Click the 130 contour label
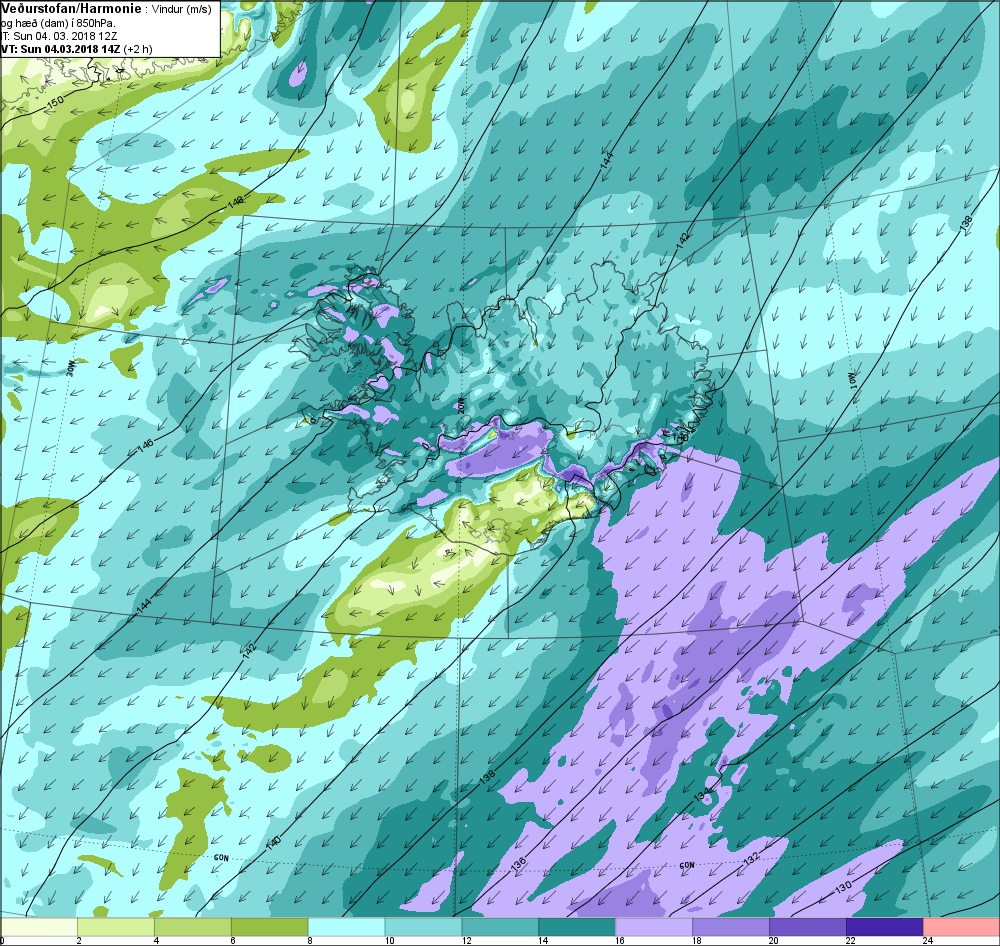This screenshot has height=946, width=1000. click(x=844, y=886)
